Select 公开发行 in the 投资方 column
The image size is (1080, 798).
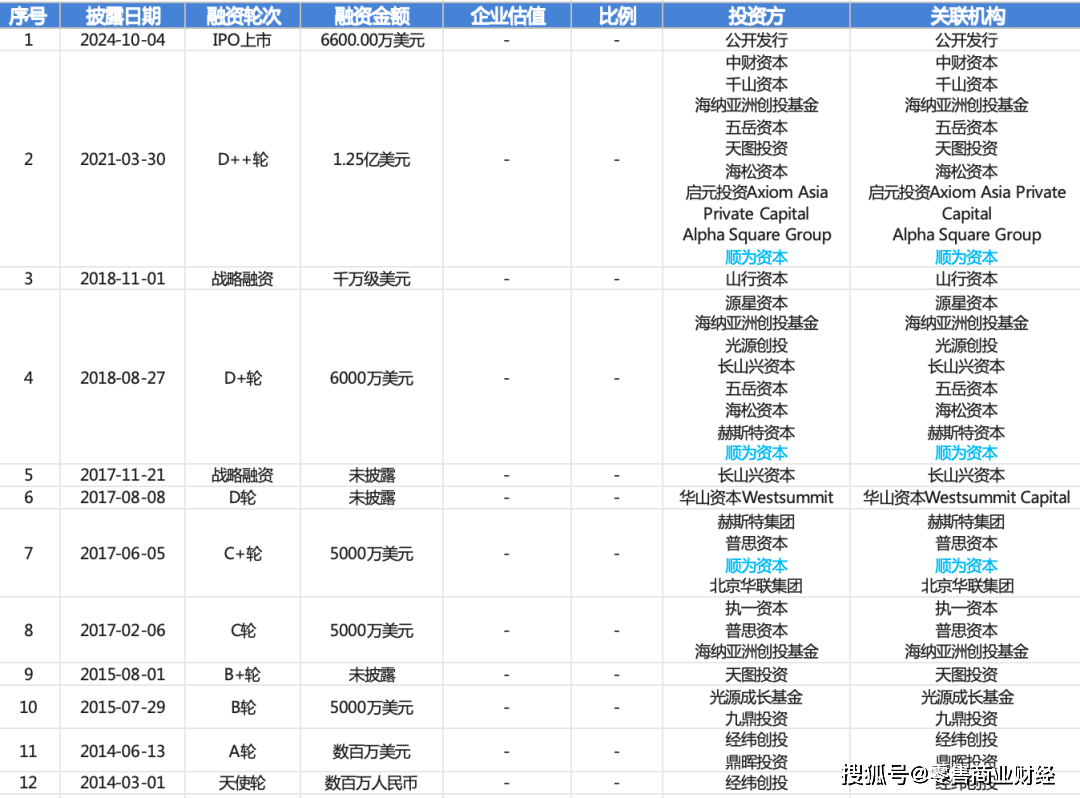[x=756, y=40]
